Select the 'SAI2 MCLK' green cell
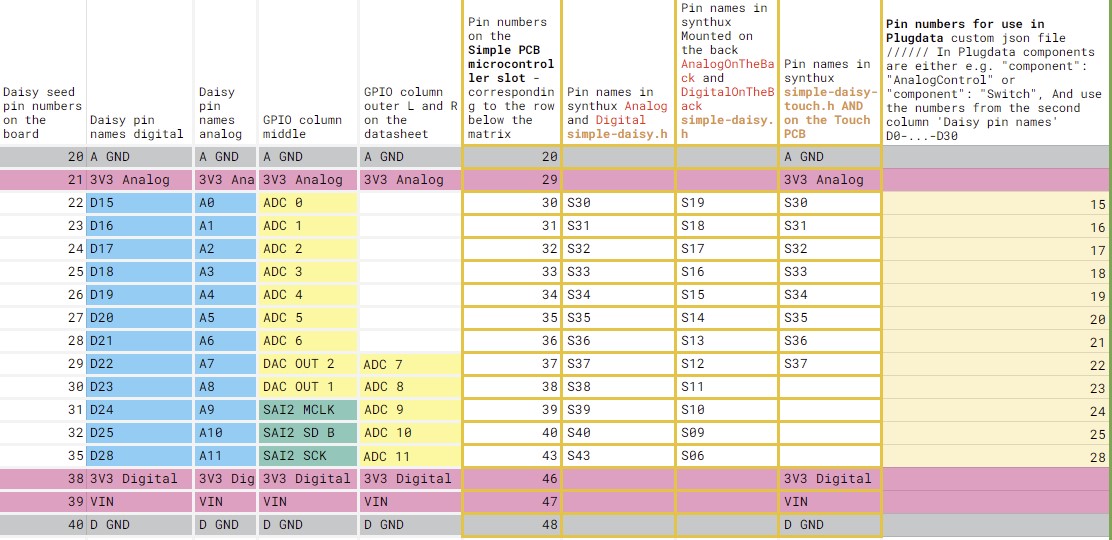 (308, 410)
